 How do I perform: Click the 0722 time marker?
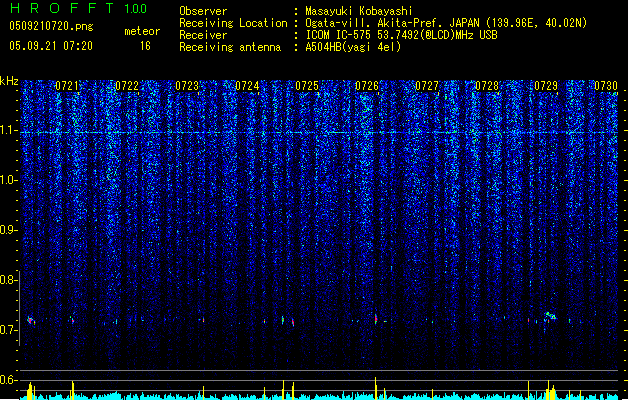coord(127,86)
